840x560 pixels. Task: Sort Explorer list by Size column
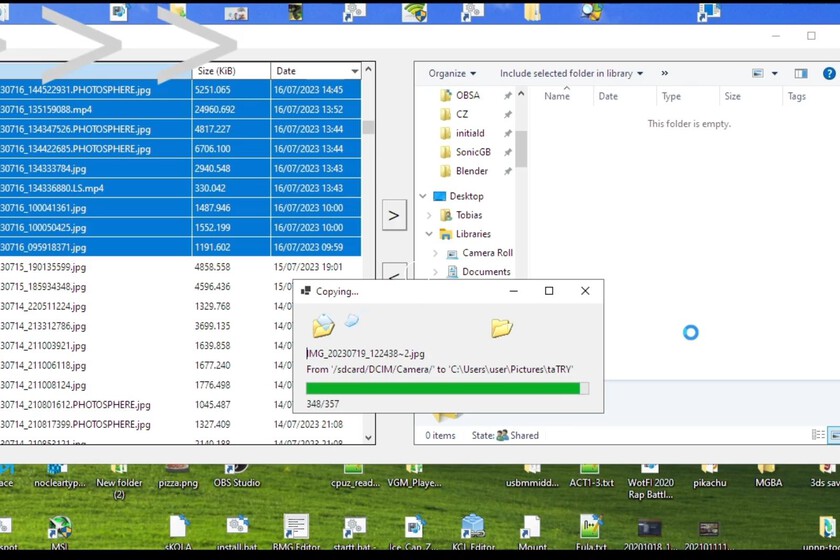pos(732,96)
